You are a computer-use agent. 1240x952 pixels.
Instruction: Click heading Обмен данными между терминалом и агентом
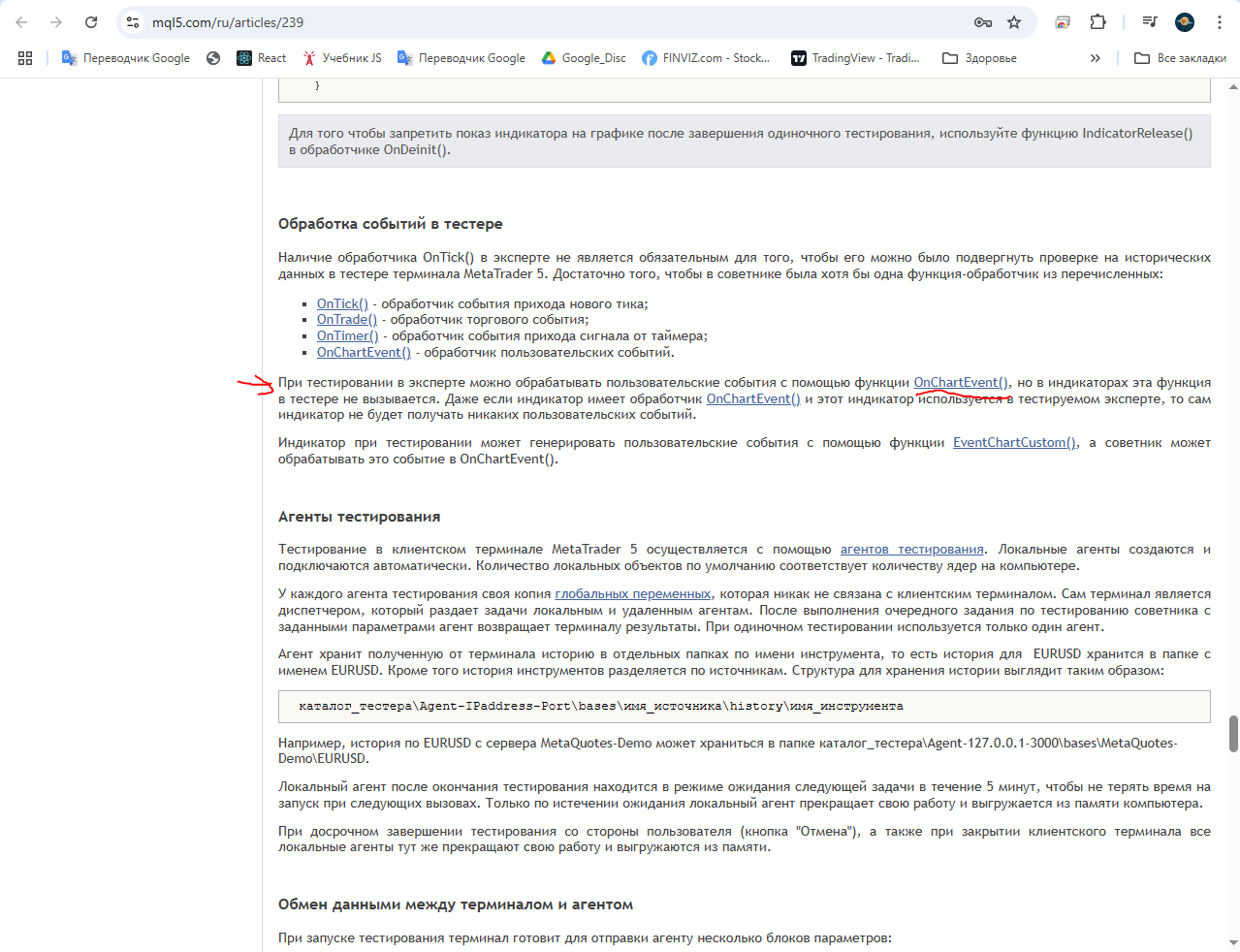point(456,904)
